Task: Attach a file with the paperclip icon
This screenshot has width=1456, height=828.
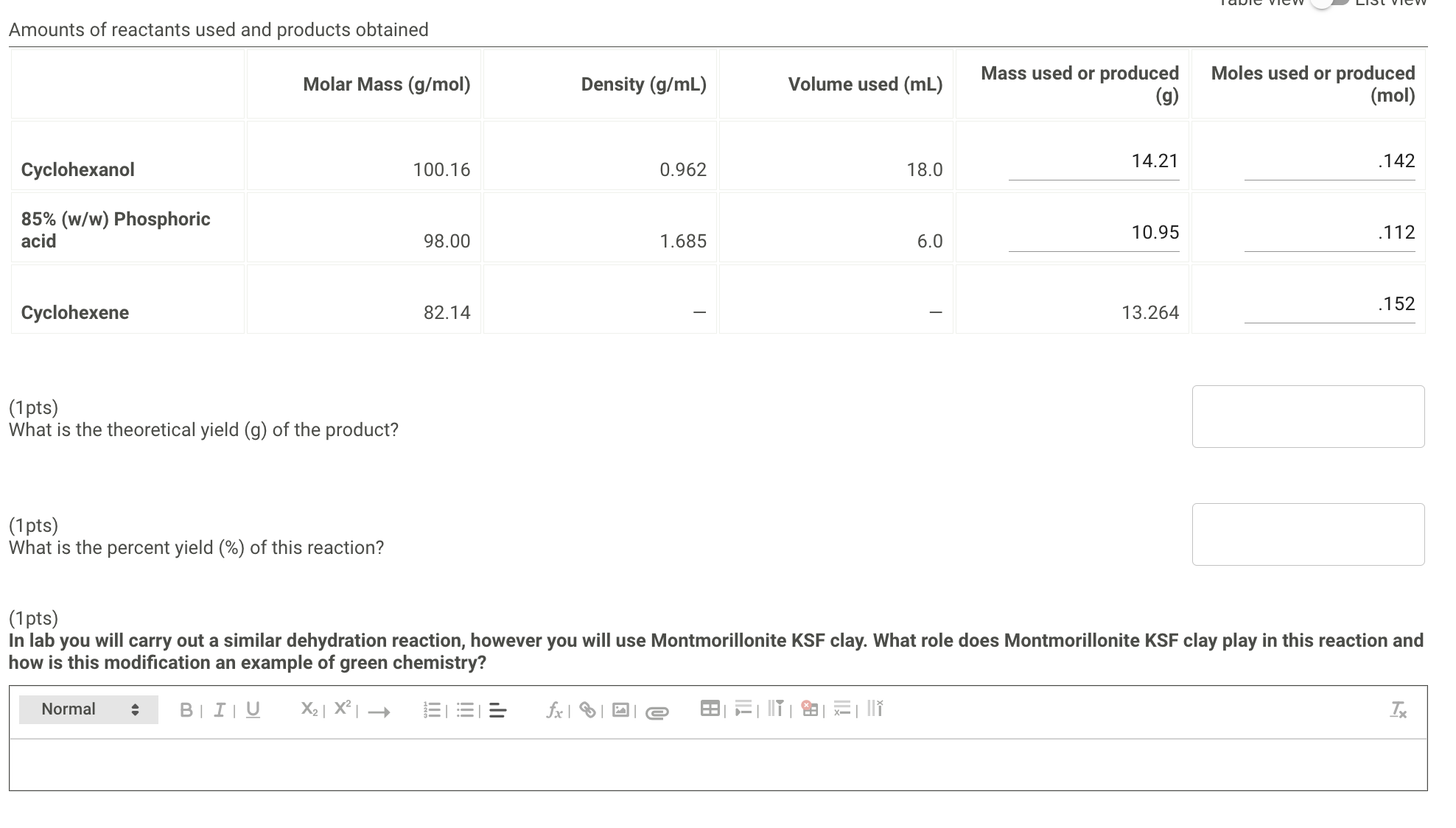Action: [657, 712]
